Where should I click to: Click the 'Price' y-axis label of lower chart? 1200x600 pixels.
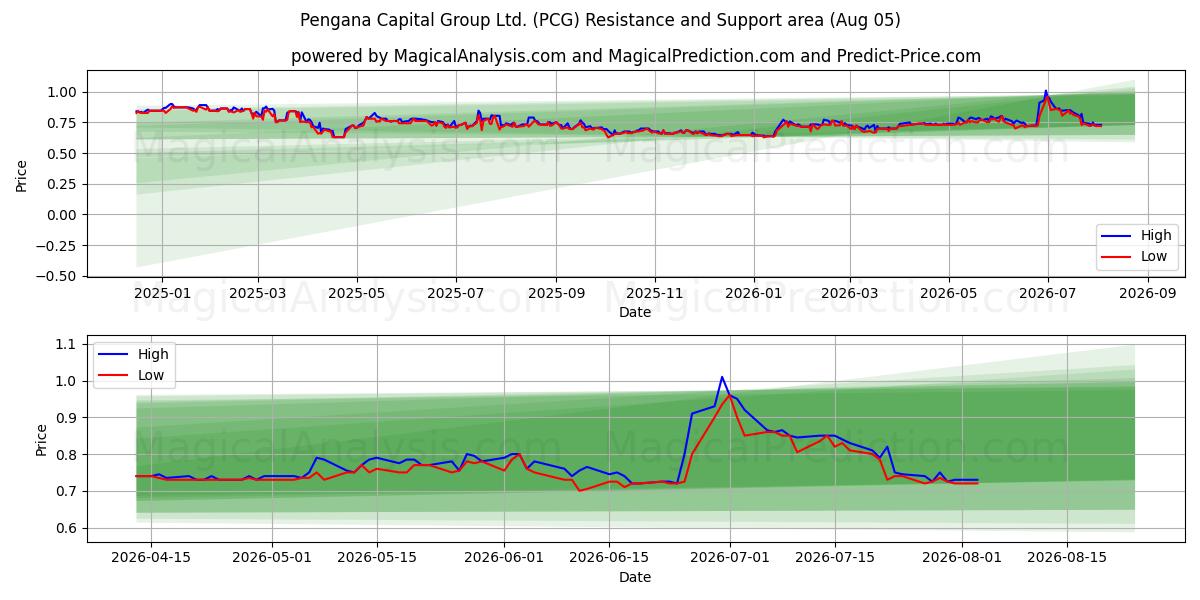click(41, 439)
